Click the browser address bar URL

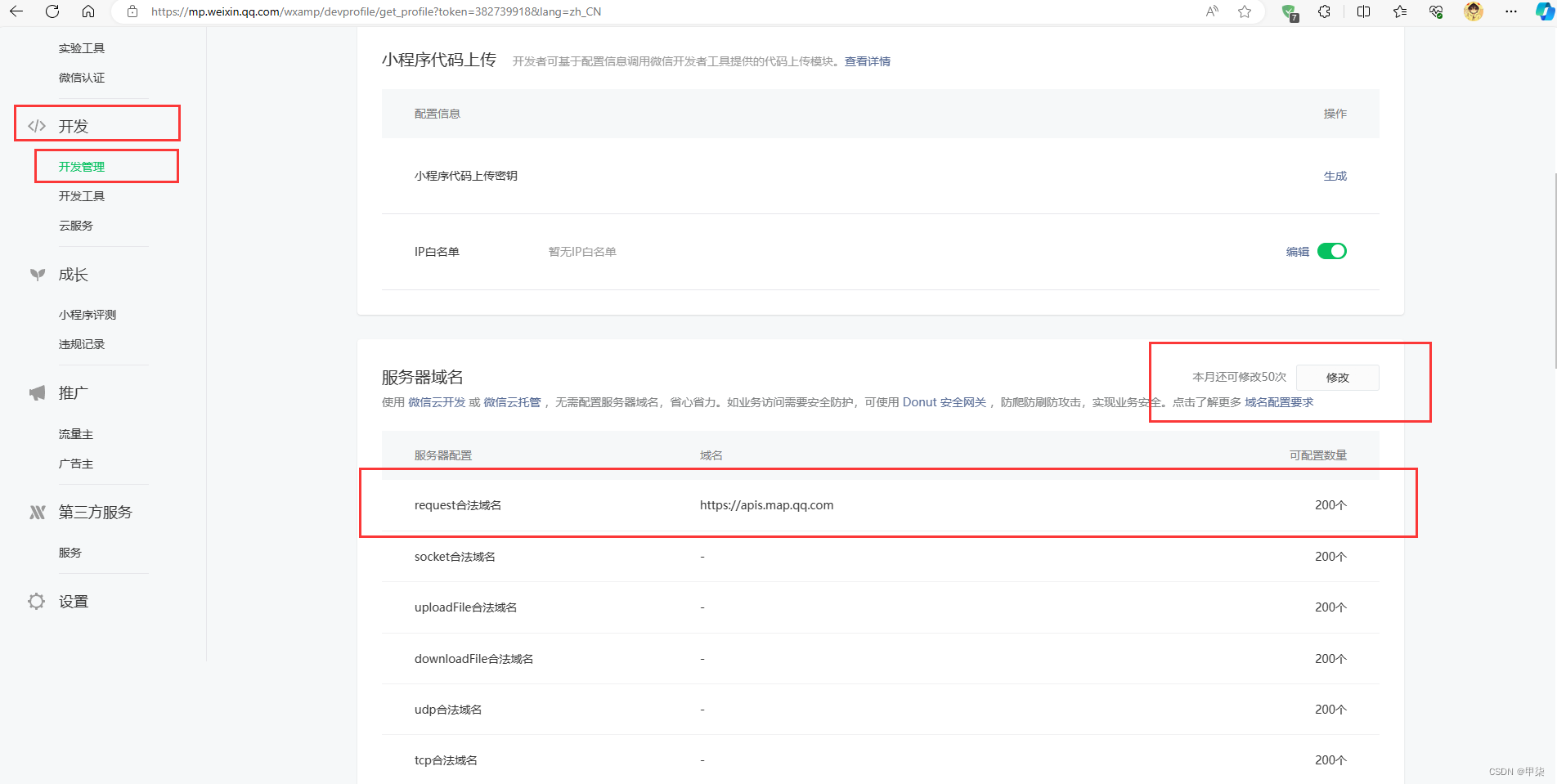coord(376,11)
